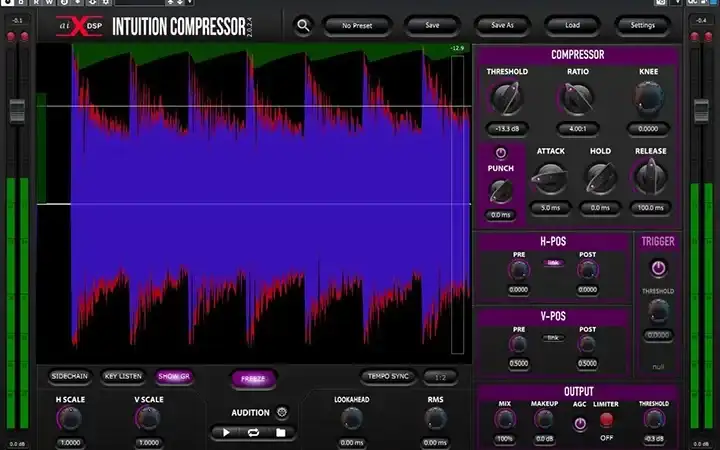Click the Save preset button
The width and height of the screenshot is (720, 450).
point(432,26)
